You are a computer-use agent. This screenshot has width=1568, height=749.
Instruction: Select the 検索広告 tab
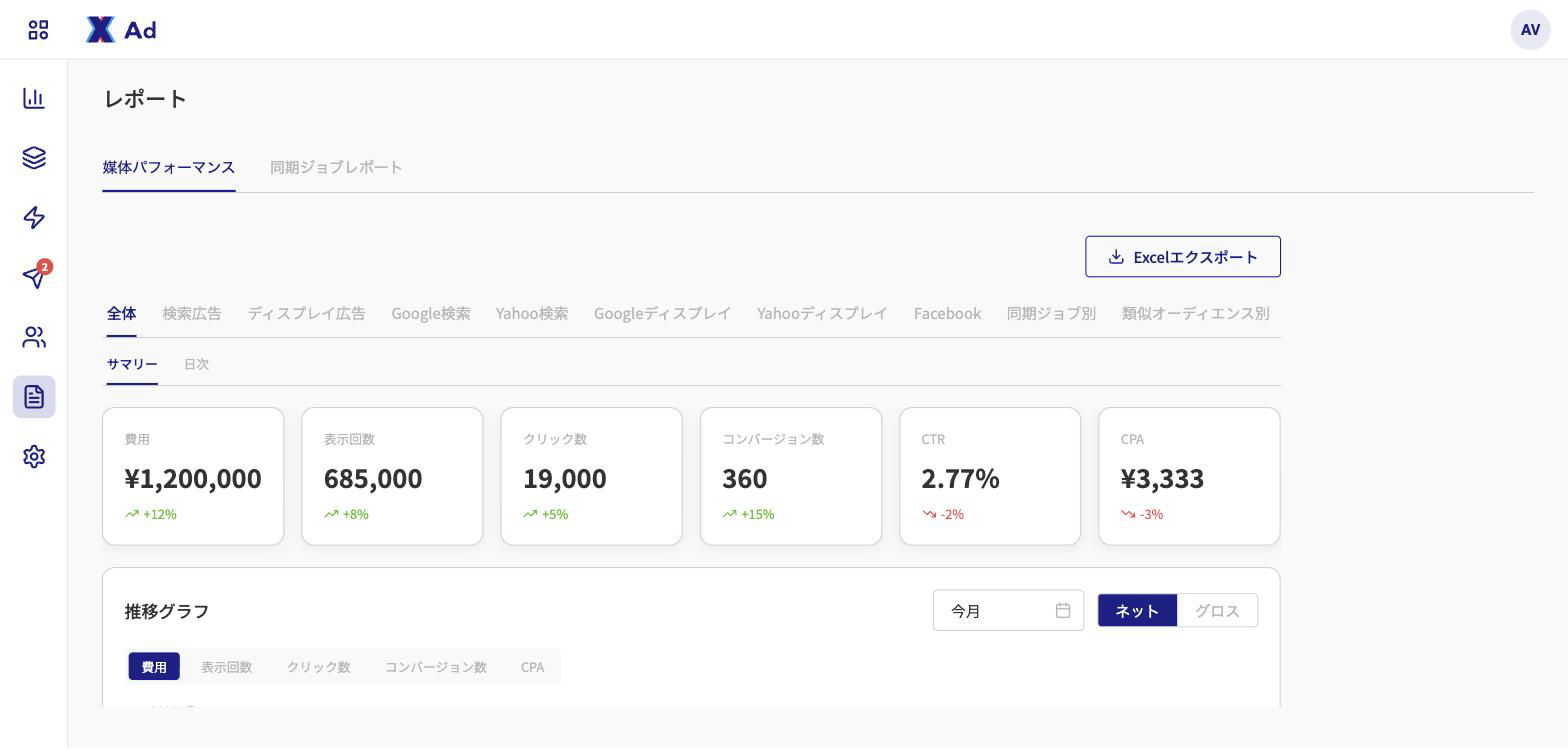coord(192,313)
